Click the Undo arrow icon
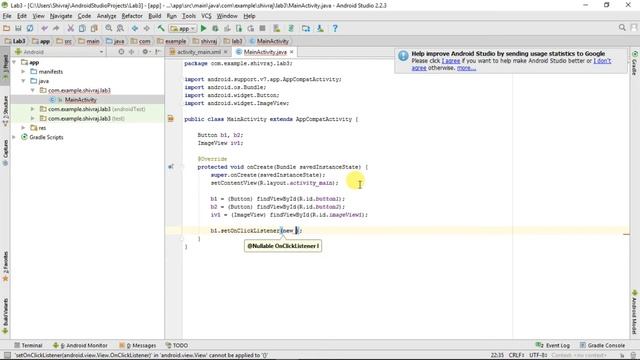This screenshot has width=640, height=360. (44, 28)
